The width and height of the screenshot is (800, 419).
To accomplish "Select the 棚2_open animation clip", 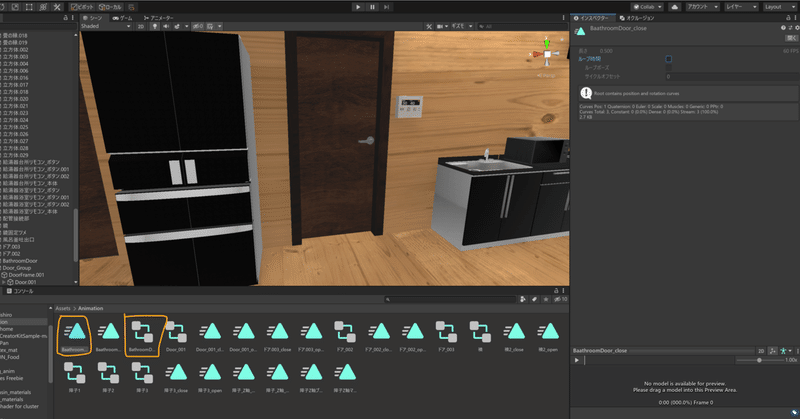I will click(x=548, y=335).
